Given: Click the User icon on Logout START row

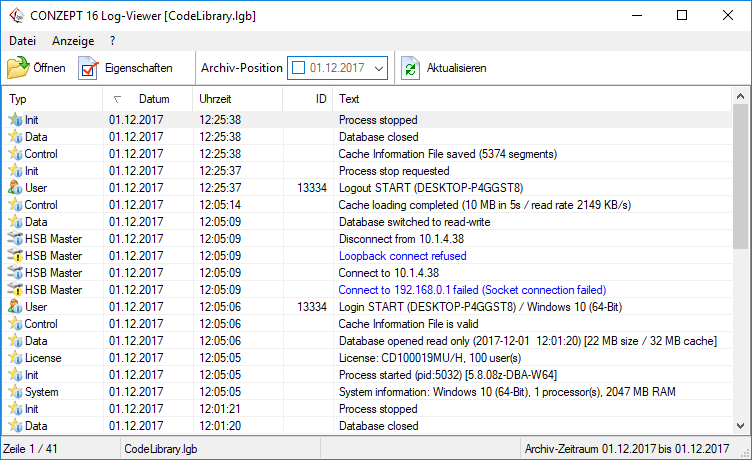Looking at the screenshot, I should coord(15,188).
